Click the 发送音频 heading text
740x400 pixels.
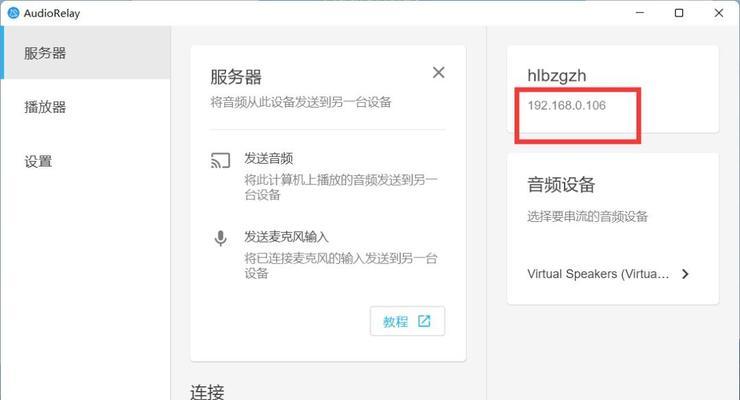[269, 158]
